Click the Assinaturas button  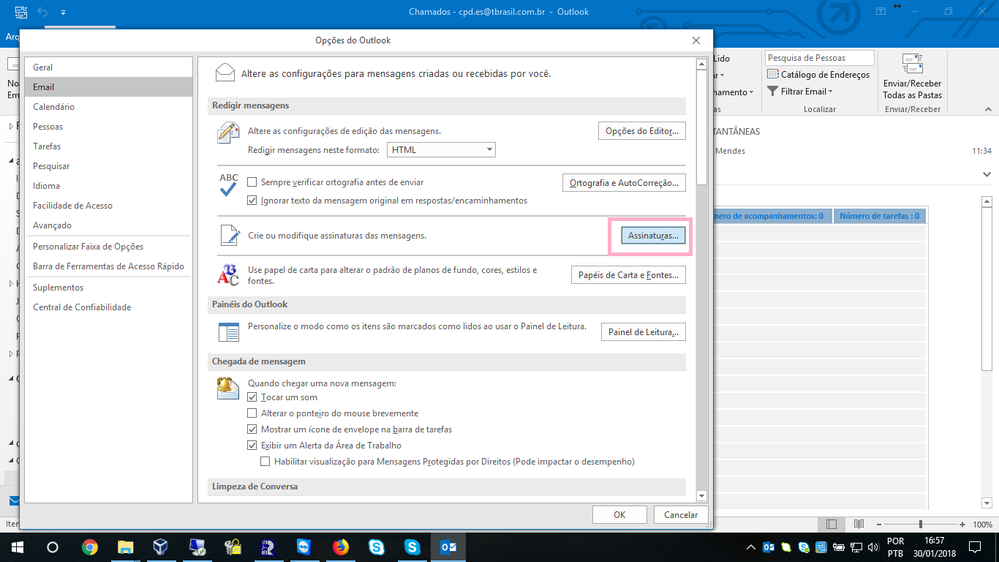tap(653, 236)
